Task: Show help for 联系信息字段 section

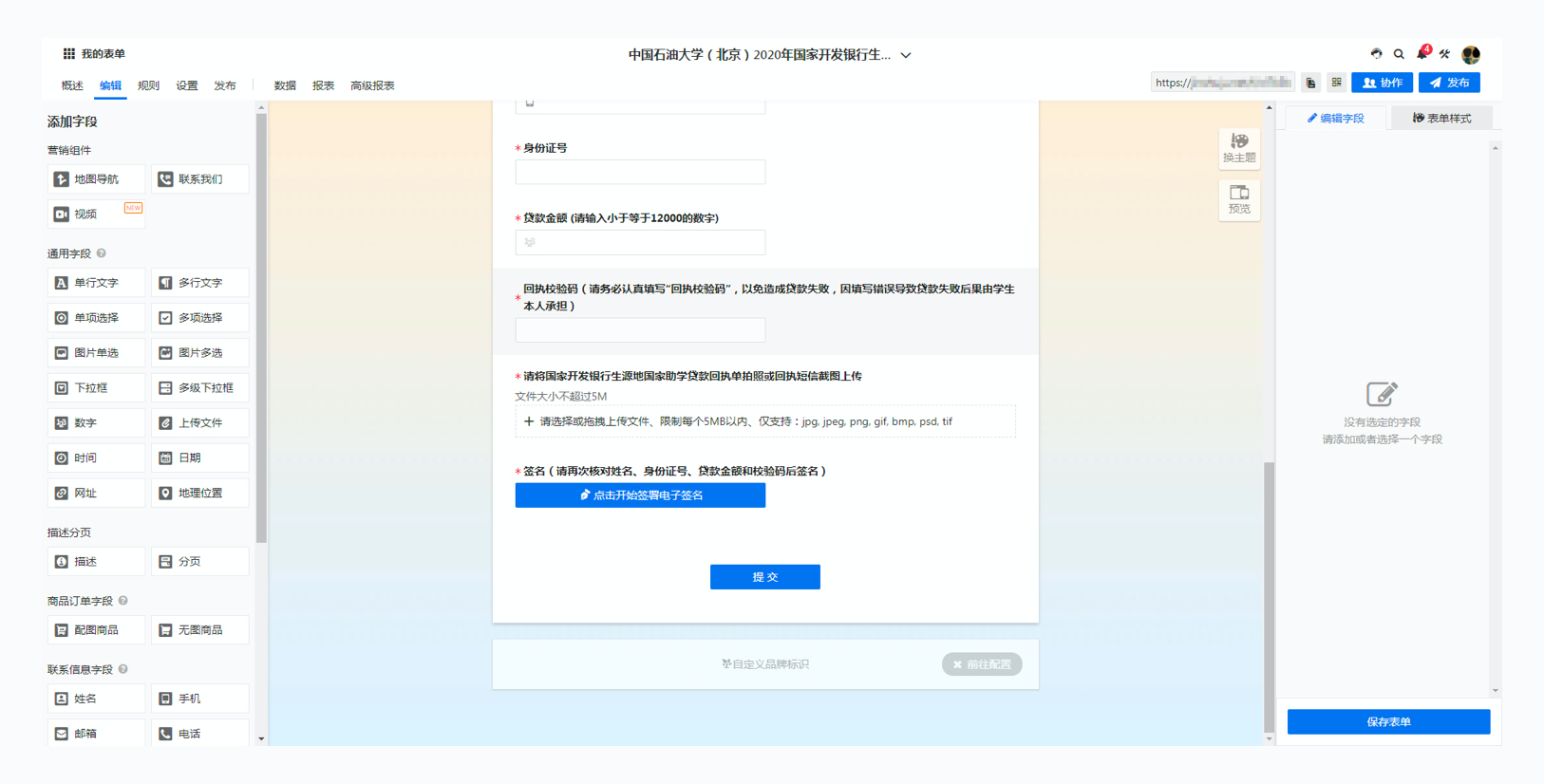Action: coord(123,669)
